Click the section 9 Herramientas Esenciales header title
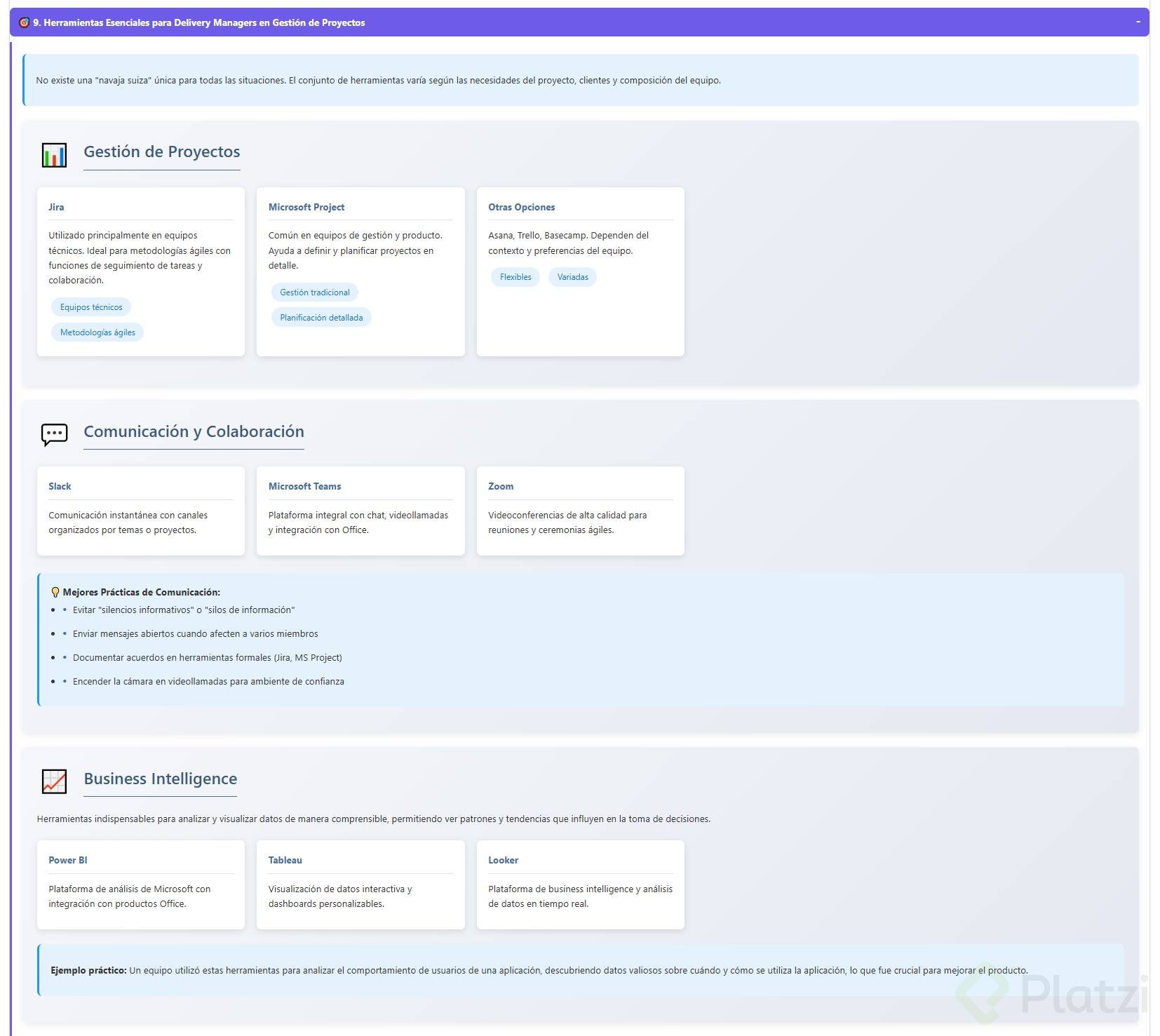 199,22
